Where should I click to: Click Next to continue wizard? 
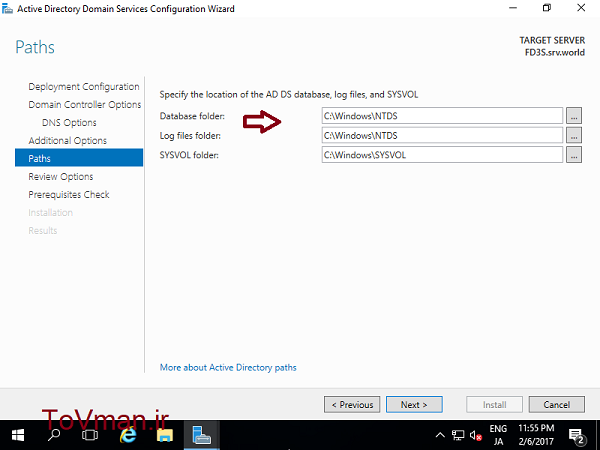point(414,404)
